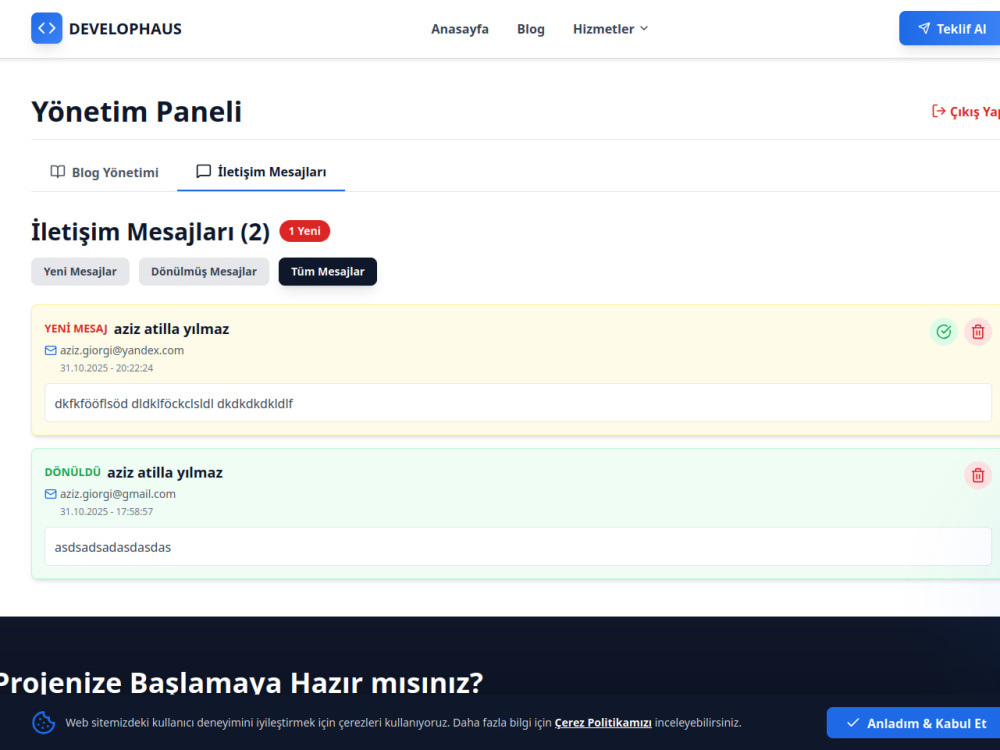Viewport: 1000px width, 750px height.
Task: Open the Blog navigation item
Action: tap(531, 29)
